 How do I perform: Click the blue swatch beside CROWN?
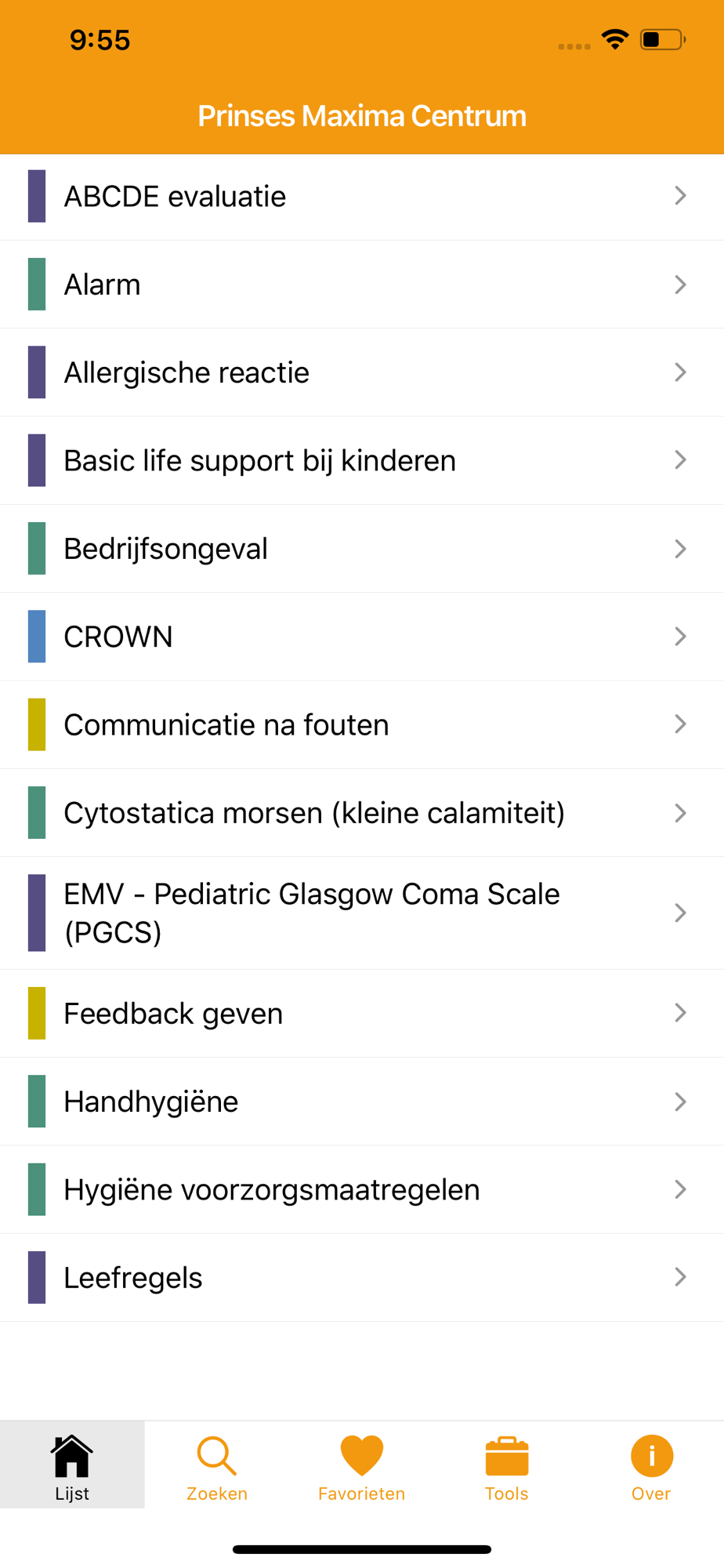(37, 637)
